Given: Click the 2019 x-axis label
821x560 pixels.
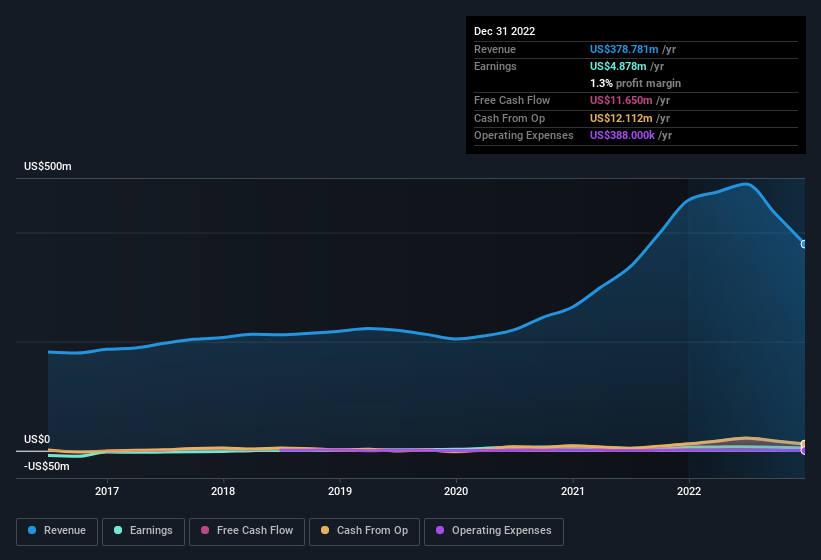Looking at the screenshot, I should pyautogui.click(x=340, y=491).
